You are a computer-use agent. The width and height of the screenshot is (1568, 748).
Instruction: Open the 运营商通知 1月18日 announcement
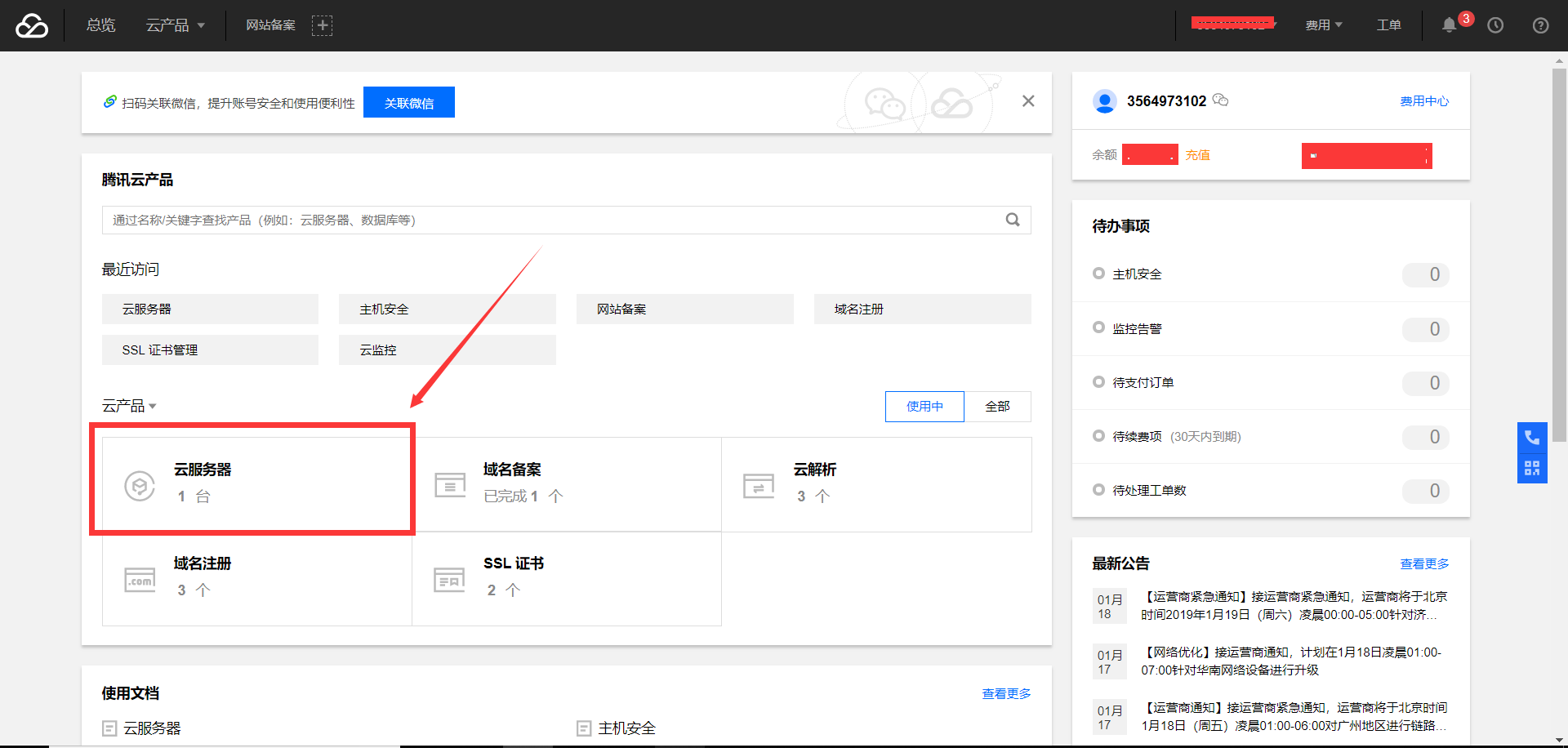coord(1294,717)
